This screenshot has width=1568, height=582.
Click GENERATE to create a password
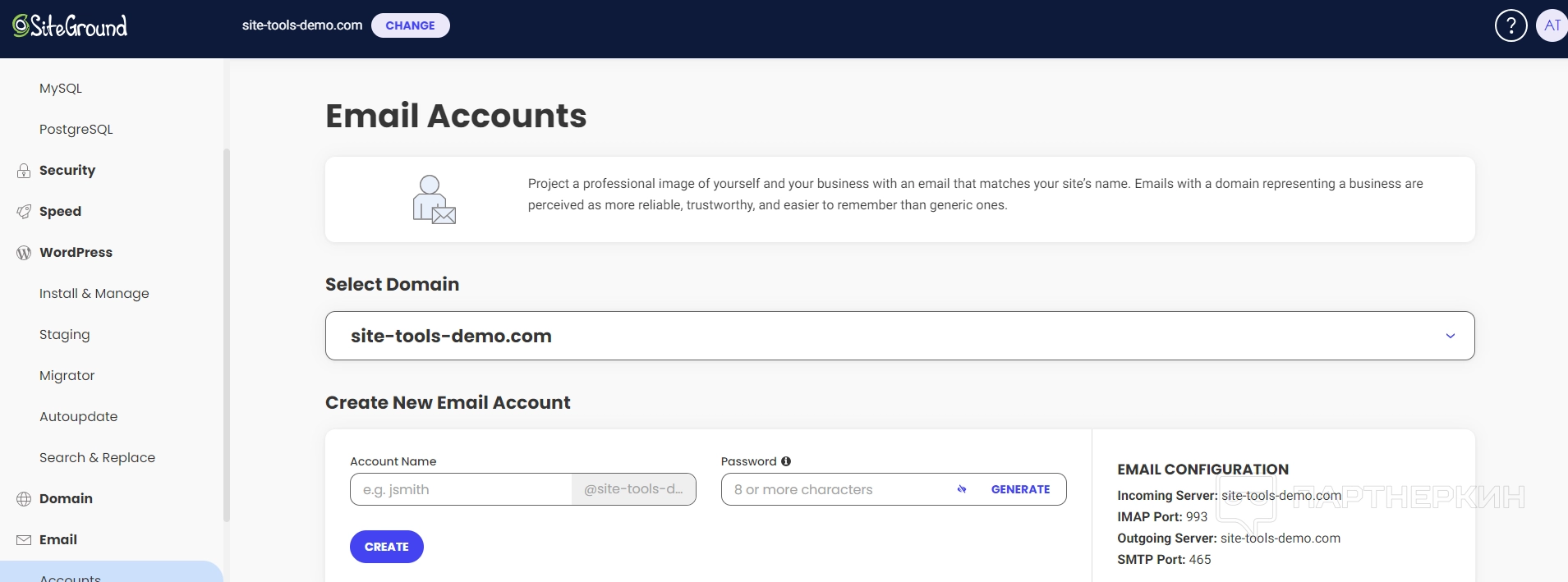[1020, 489]
